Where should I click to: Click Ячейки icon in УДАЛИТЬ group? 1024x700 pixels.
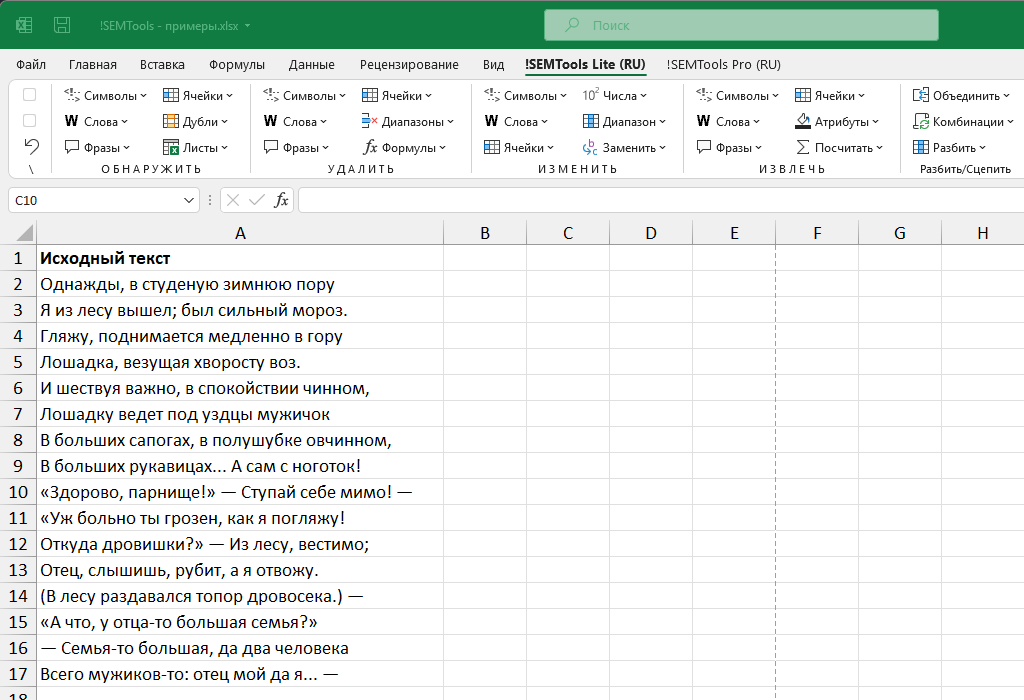(x=370, y=95)
